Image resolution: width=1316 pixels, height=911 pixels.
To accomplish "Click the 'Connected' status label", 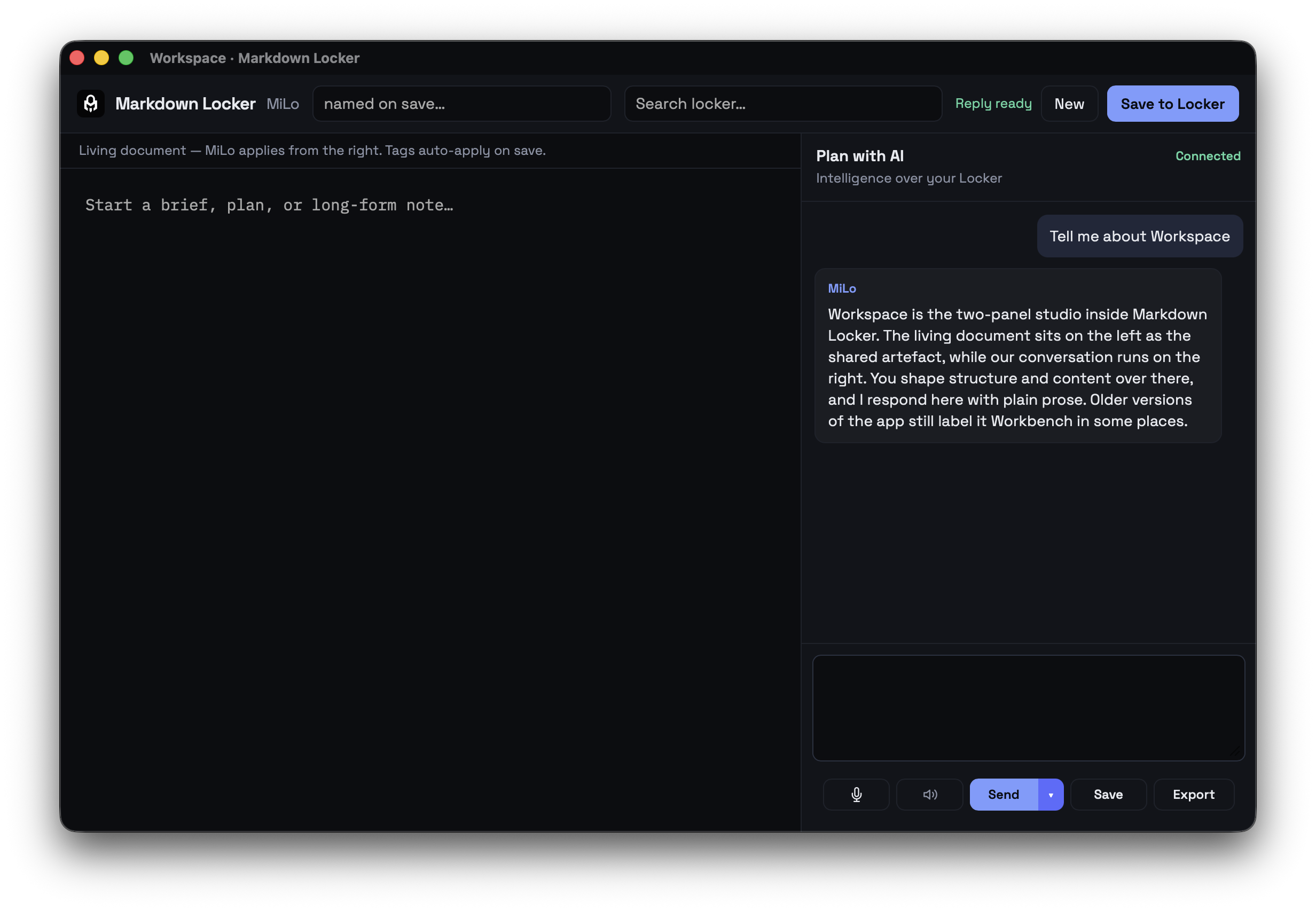I will click(x=1208, y=156).
